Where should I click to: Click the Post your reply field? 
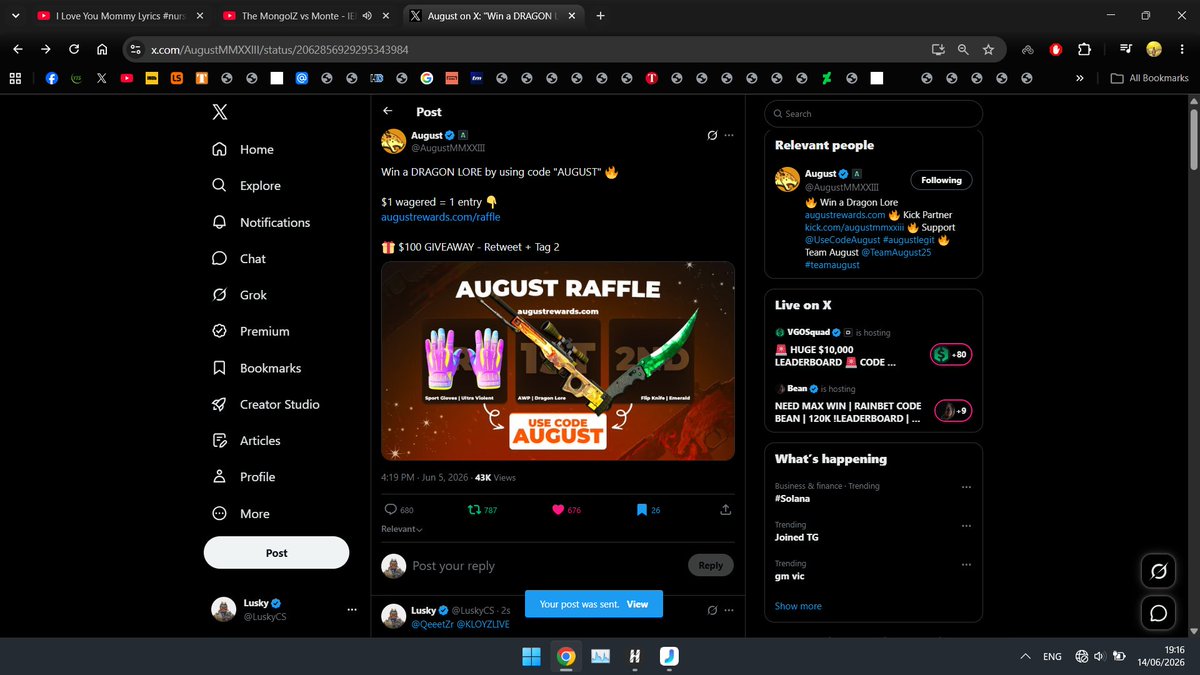pos(545,565)
